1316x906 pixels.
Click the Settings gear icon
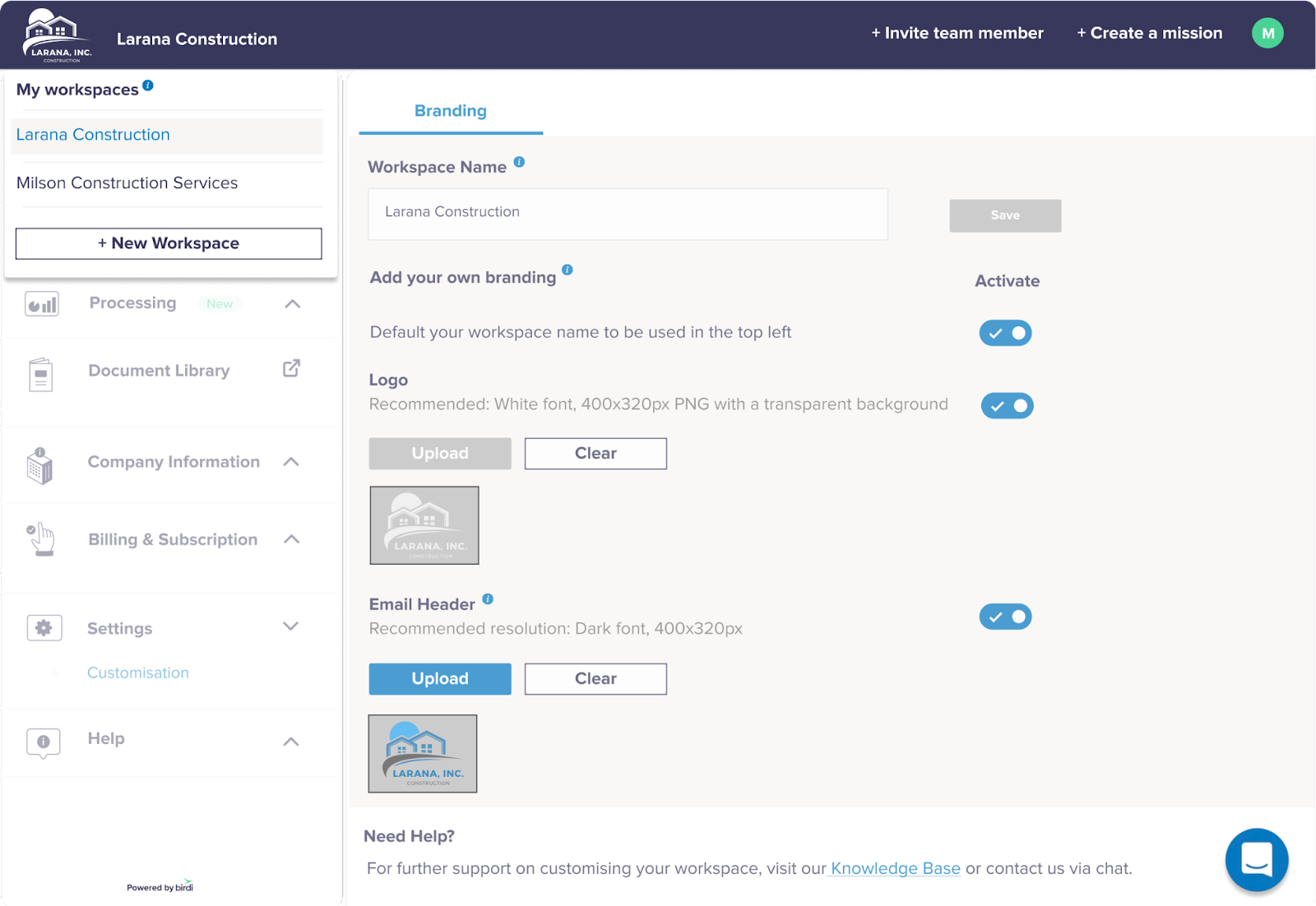point(44,628)
